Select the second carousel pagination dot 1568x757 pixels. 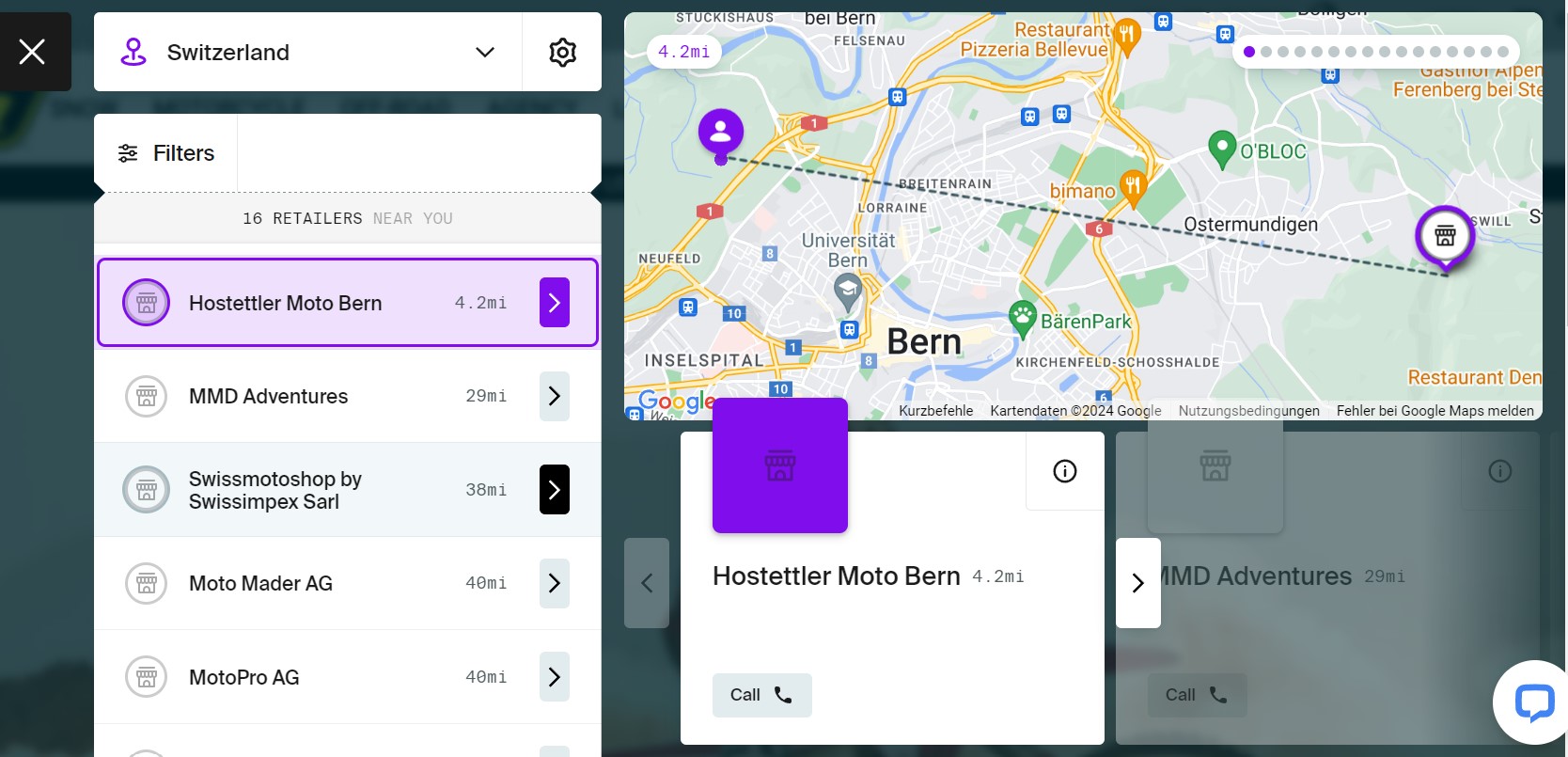tap(1266, 52)
